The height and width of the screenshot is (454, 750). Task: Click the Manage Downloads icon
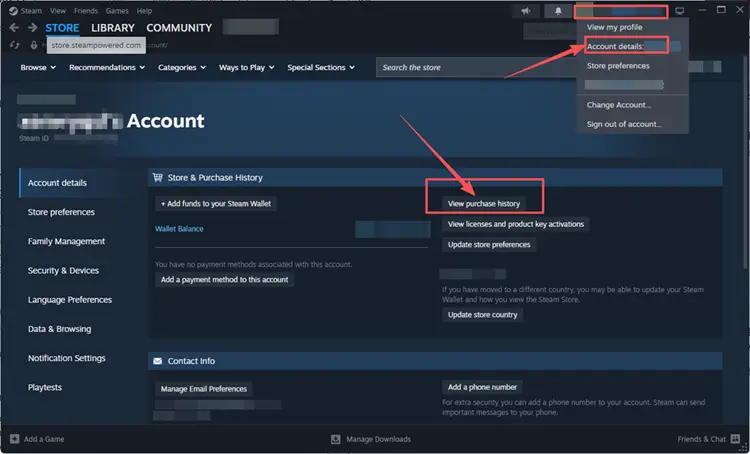(336, 439)
